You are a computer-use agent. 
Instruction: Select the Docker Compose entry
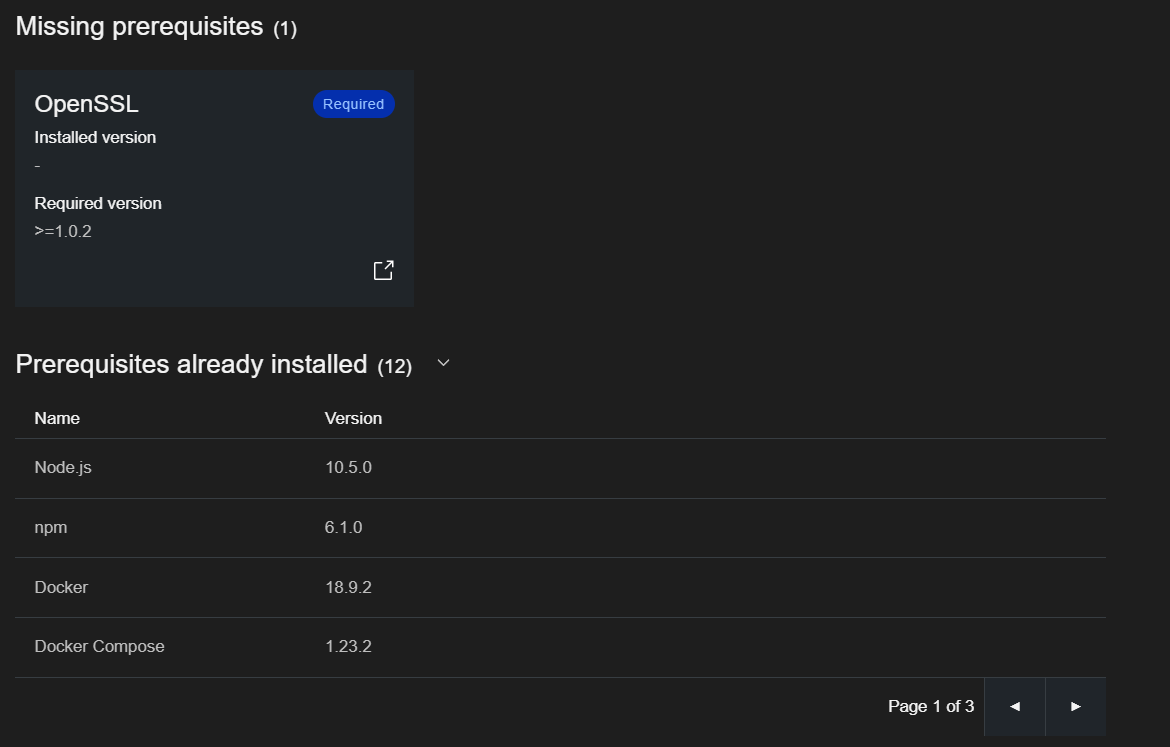pos(99,646)
